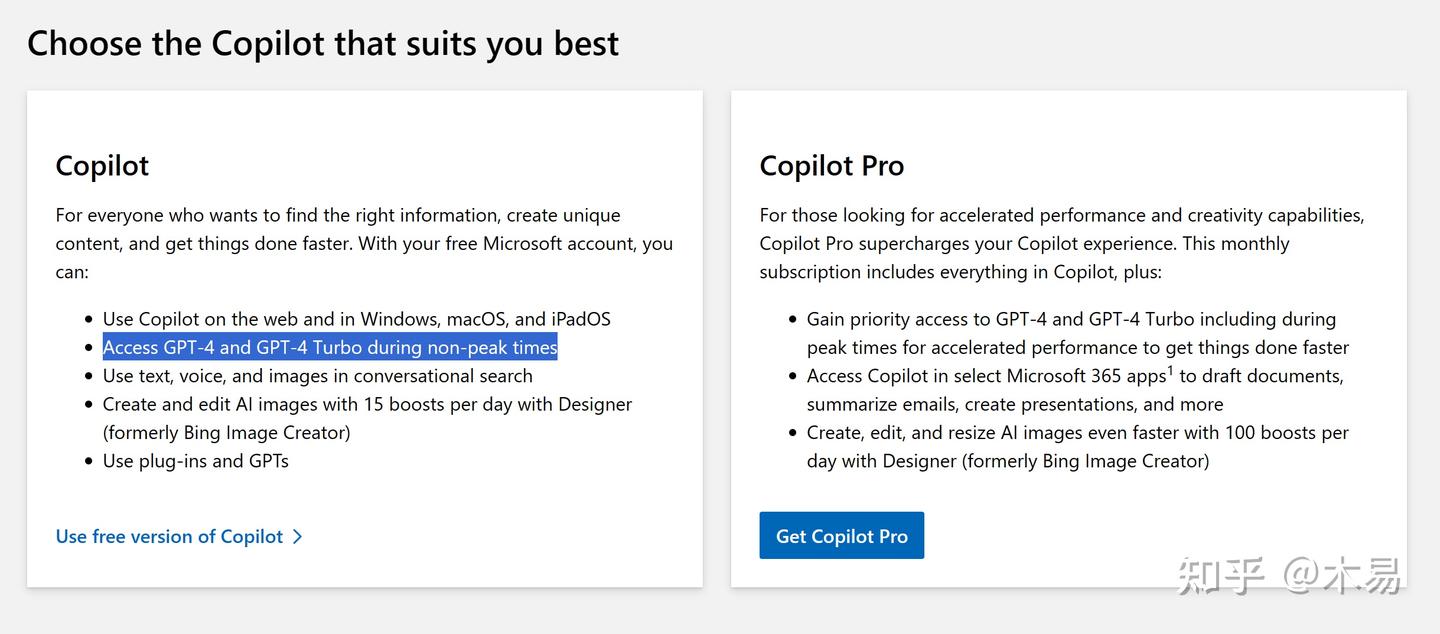Click the footnote superscript 1 after Microsoft 365 apps

pos(1170,370)
